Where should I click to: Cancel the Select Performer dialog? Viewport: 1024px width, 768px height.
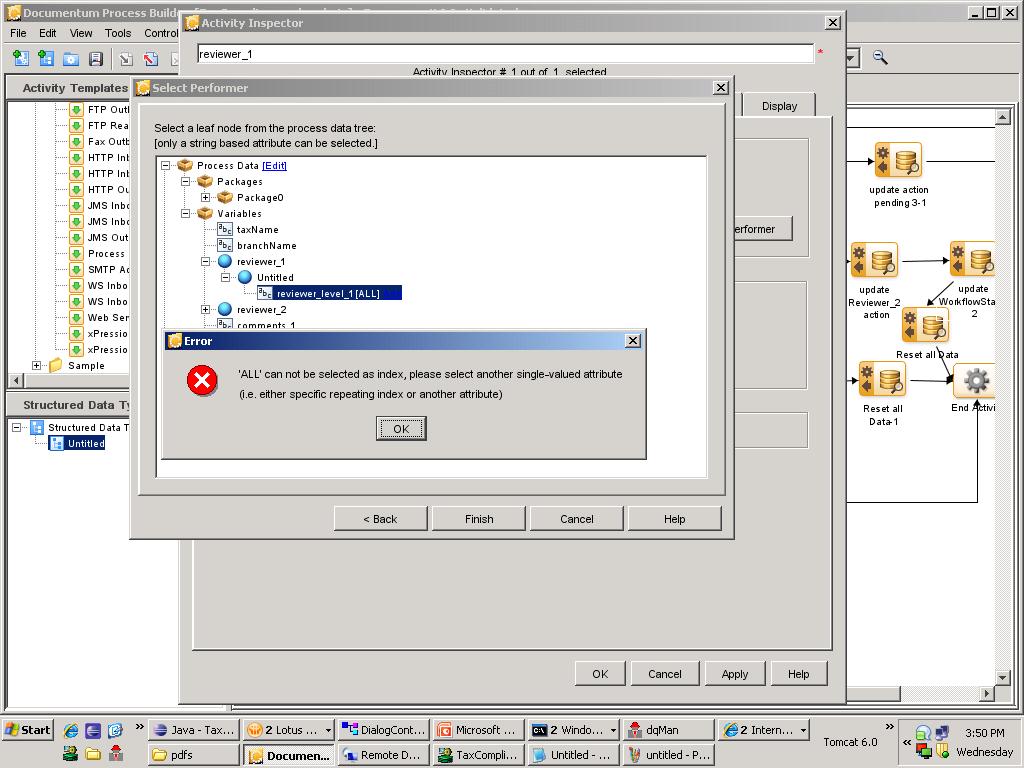577,519
